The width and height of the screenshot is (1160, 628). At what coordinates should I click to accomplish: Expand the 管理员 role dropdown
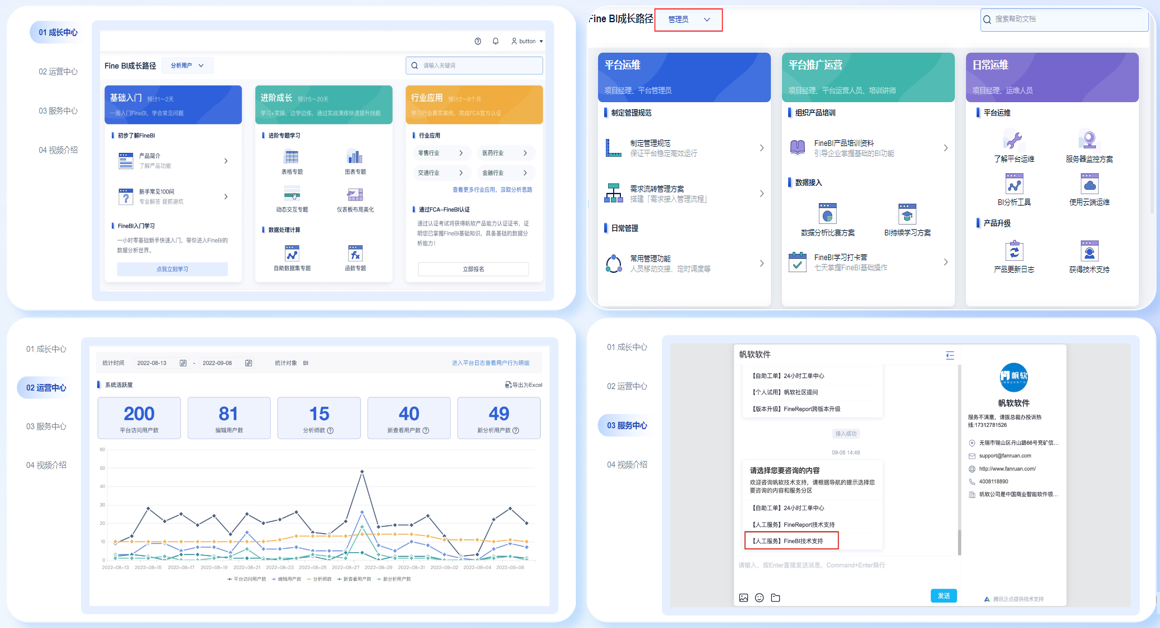tap(689, 20)
